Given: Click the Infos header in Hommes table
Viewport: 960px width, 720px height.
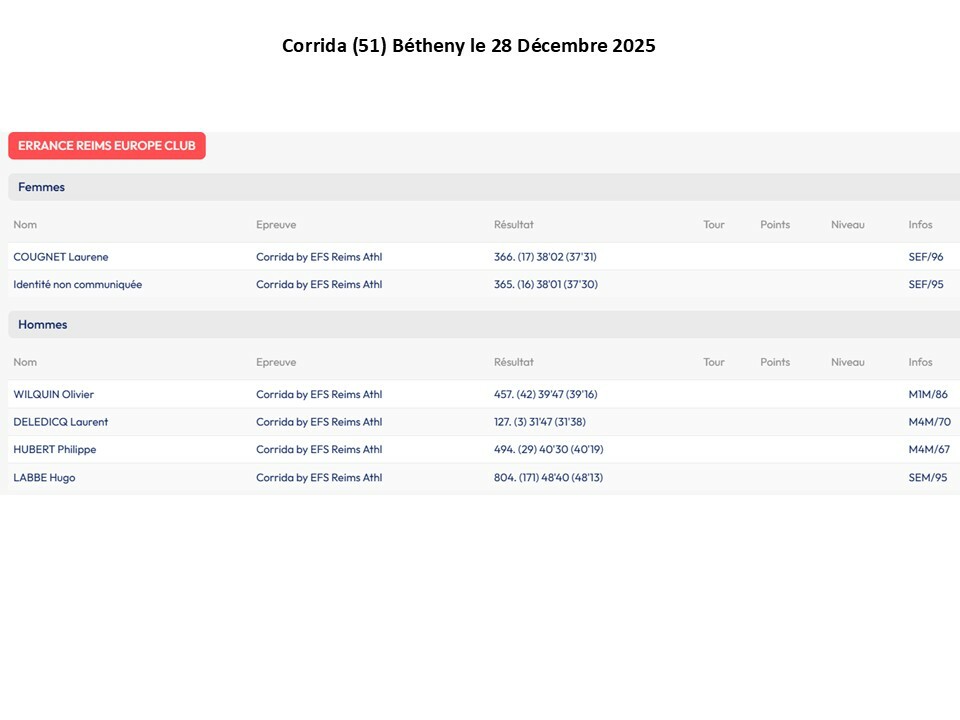Looking at the screenshot, I should pyautogui.click(x=920, y=362).
